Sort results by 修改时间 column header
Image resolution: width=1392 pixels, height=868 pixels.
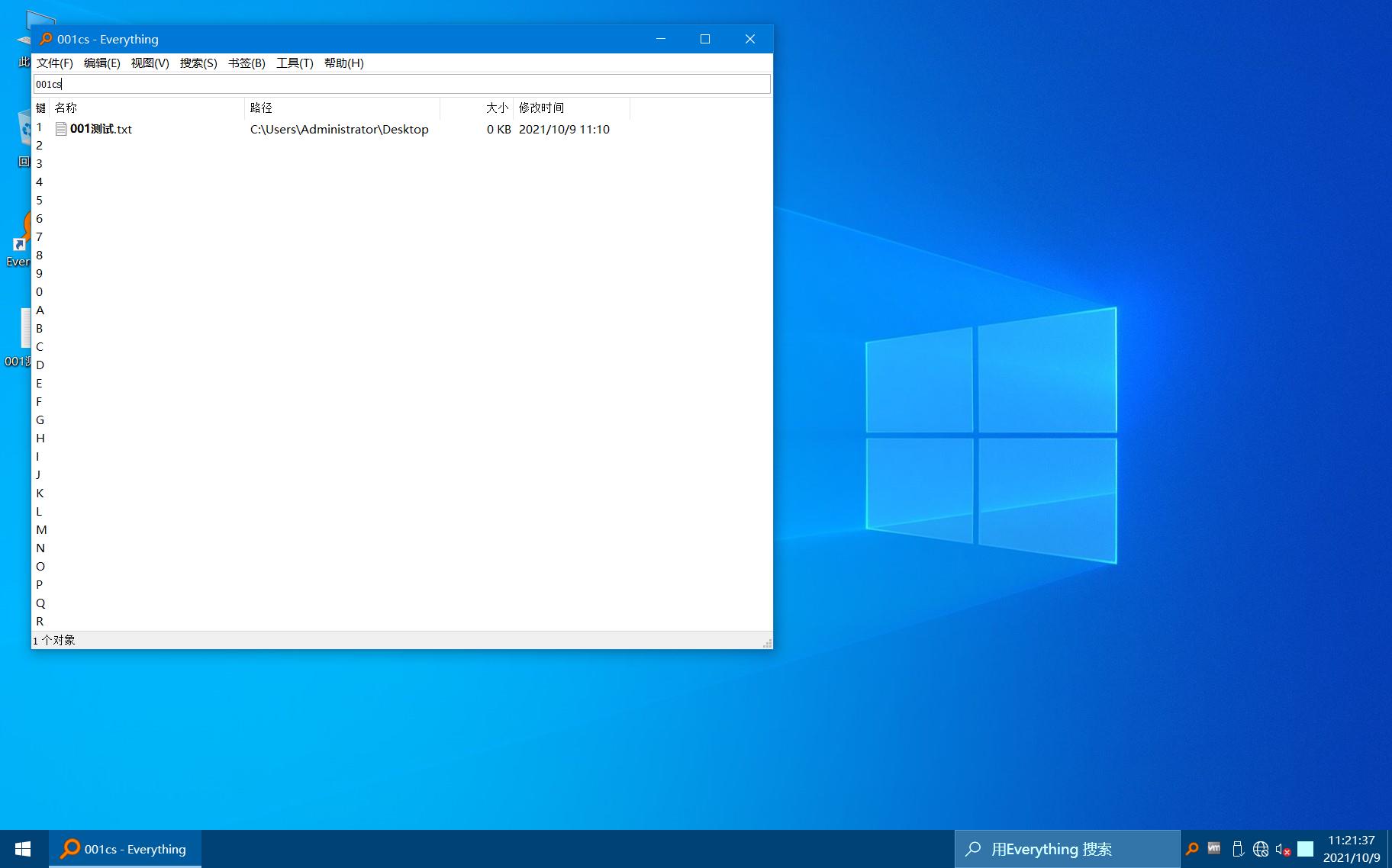[x=572, y=108]
